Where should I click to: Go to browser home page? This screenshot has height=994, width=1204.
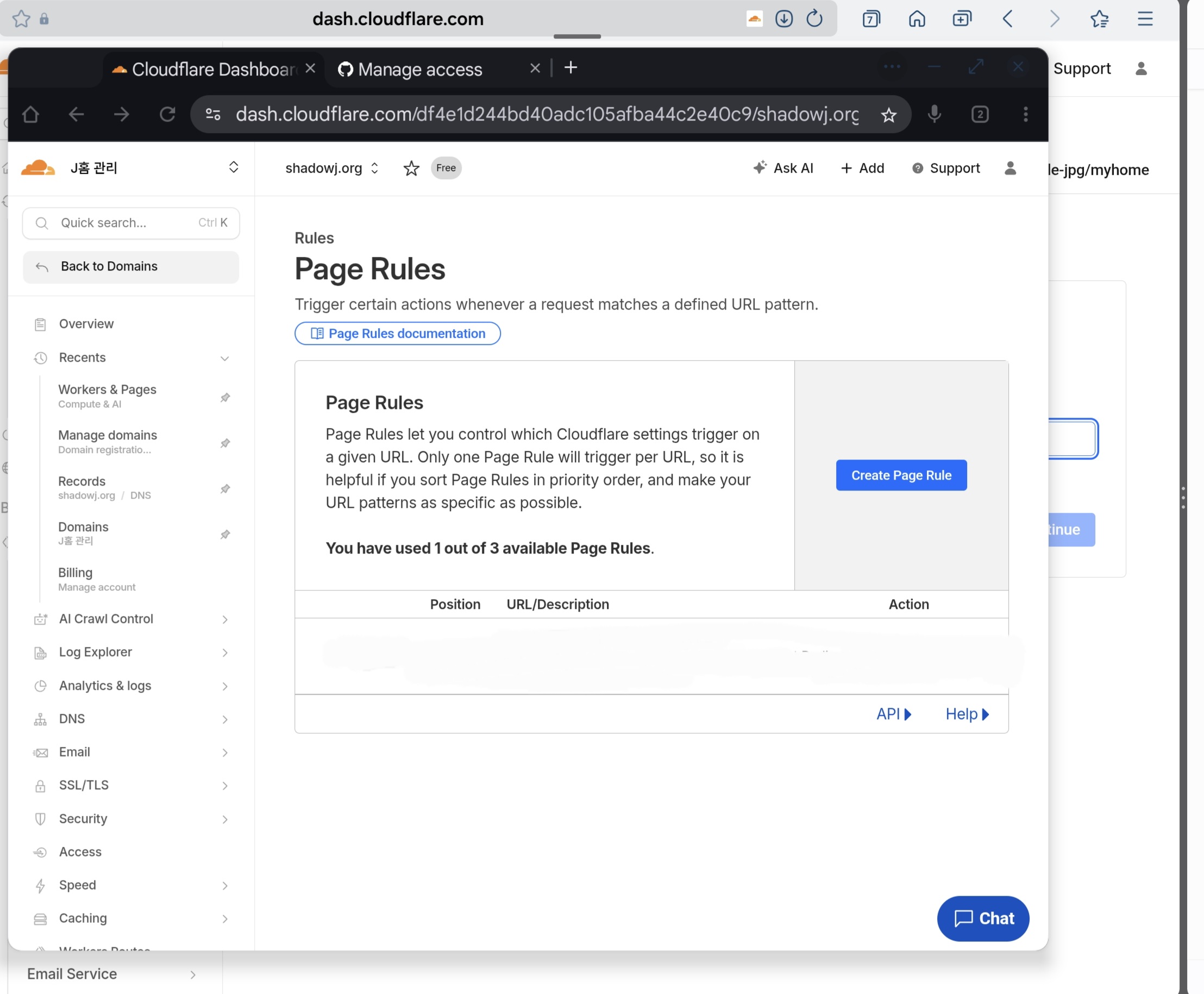point(30,115)
